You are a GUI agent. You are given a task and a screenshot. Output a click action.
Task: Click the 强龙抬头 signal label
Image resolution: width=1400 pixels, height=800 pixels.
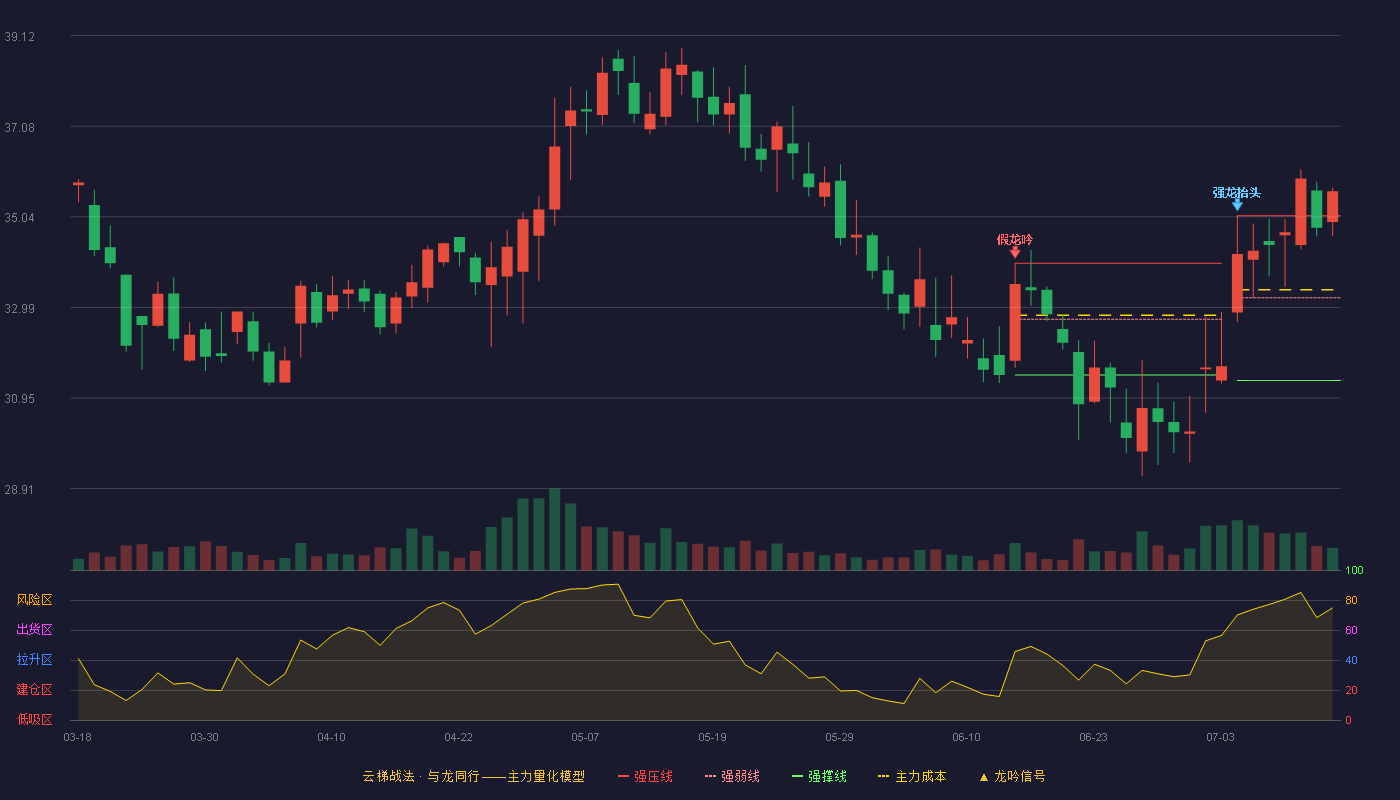(x=1237, y=192)
